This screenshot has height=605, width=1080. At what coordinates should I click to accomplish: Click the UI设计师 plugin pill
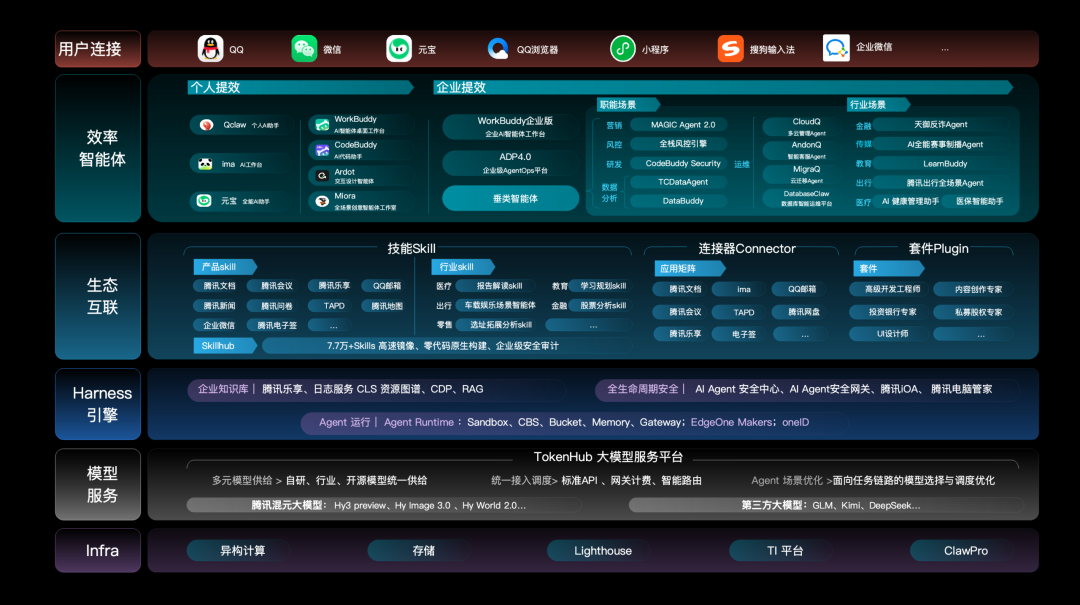[891, 334]
